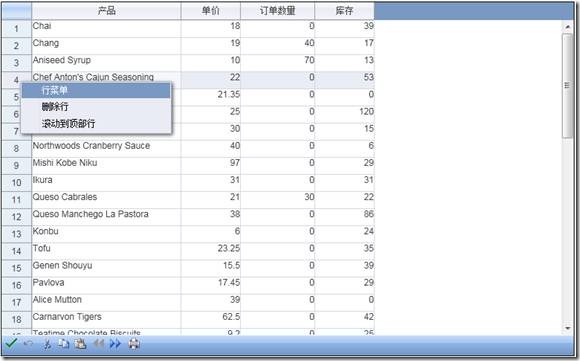Click the grayed previous double-arrow icon
The height and width of the screenshot is (361, 580).
click(x=98, y=344)
